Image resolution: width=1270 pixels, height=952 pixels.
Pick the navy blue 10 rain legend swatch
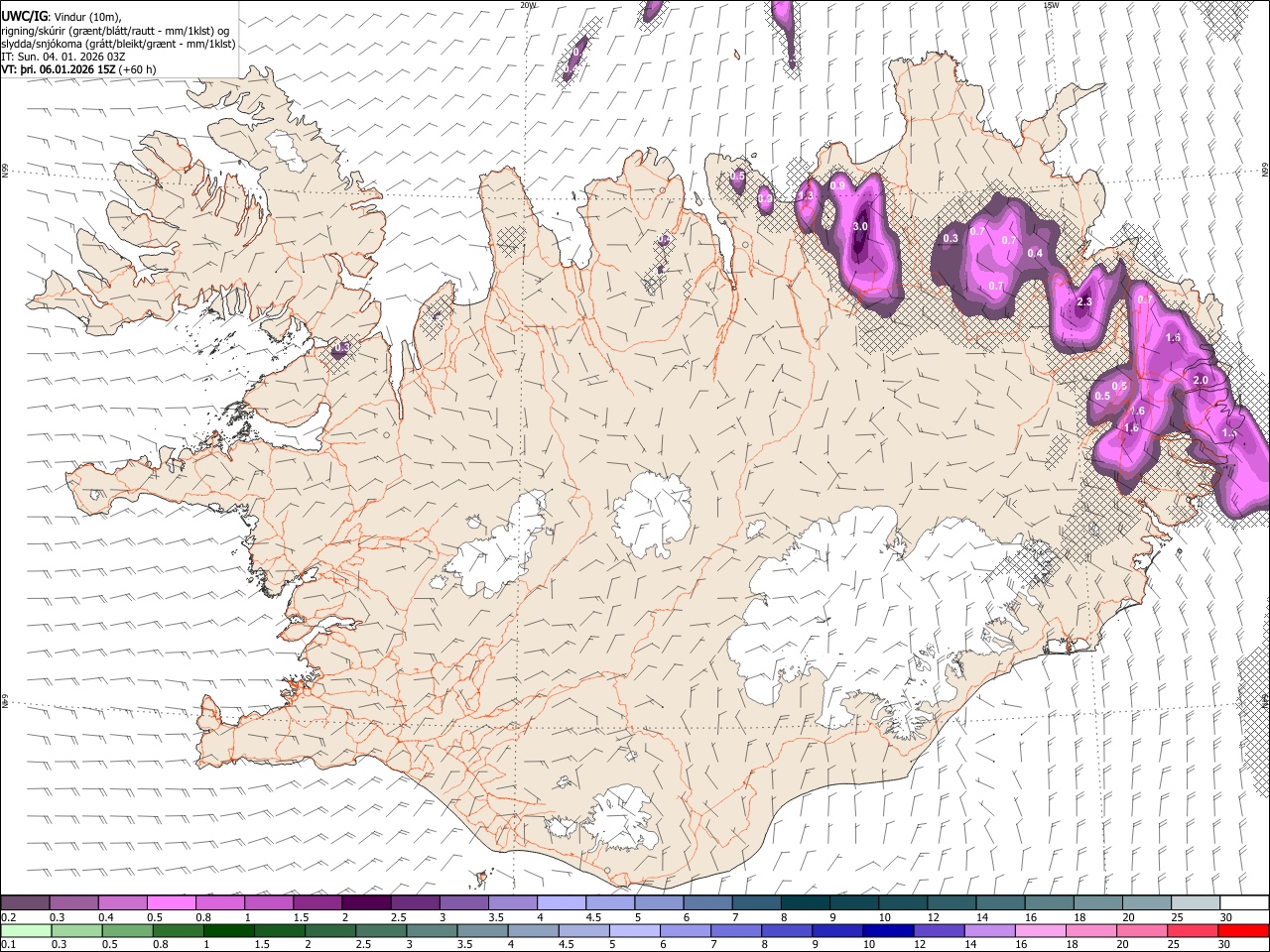tap(888, 931)
